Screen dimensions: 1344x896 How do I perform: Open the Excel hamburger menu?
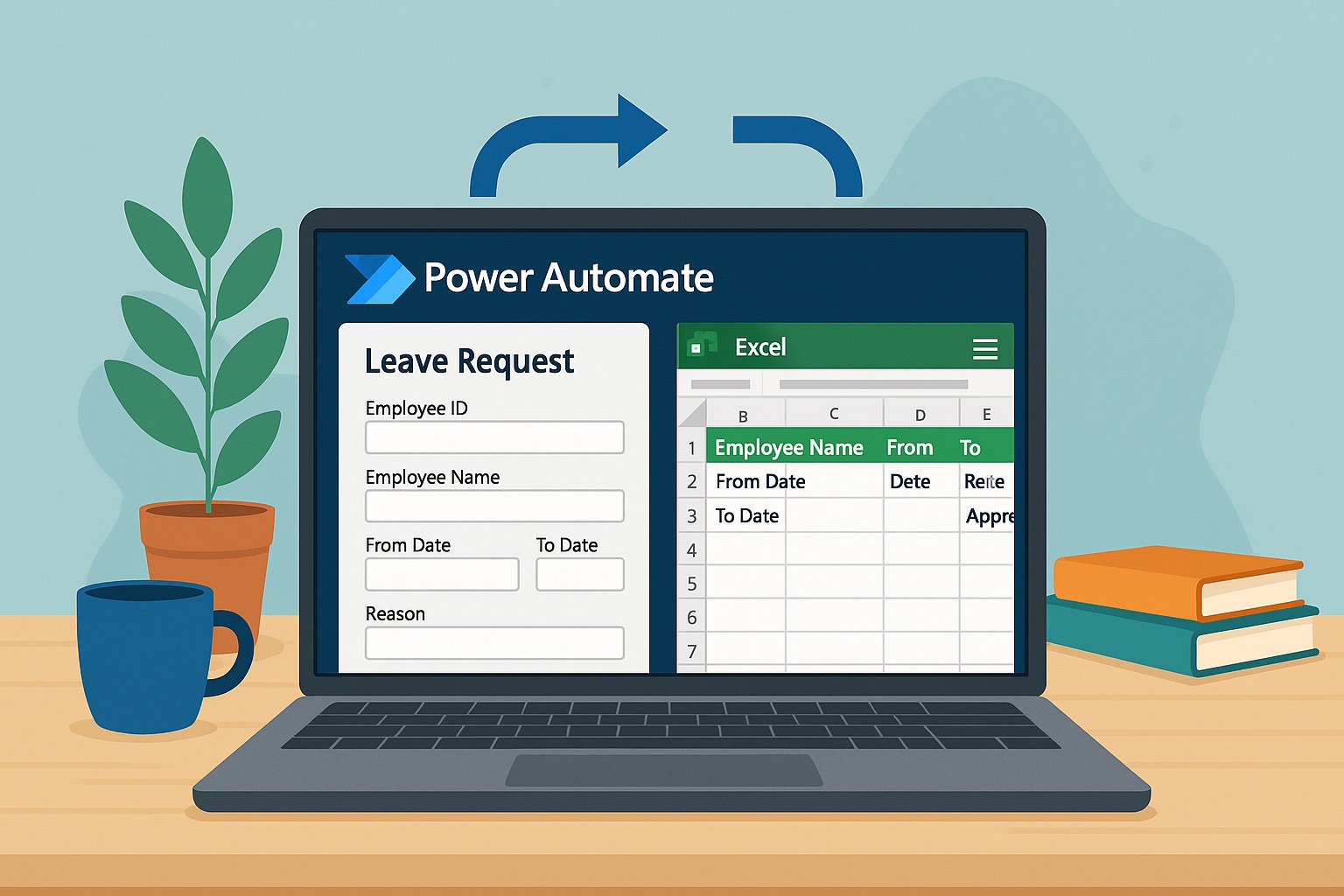click(x=985, y=349)
